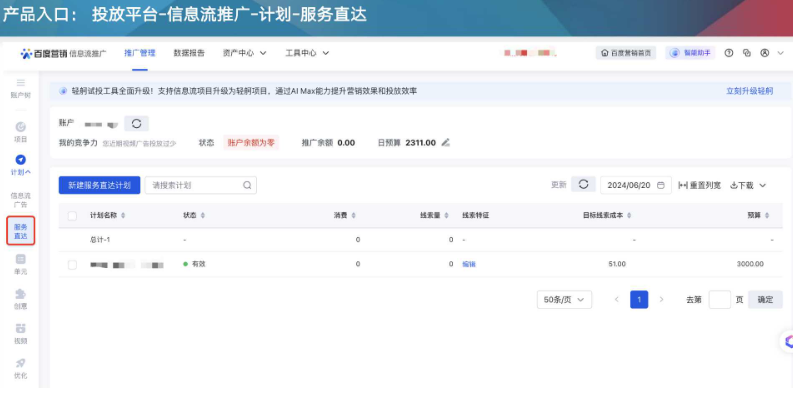
Task: Collapse the 计划 sidebar section
Action: click(21, 165)
